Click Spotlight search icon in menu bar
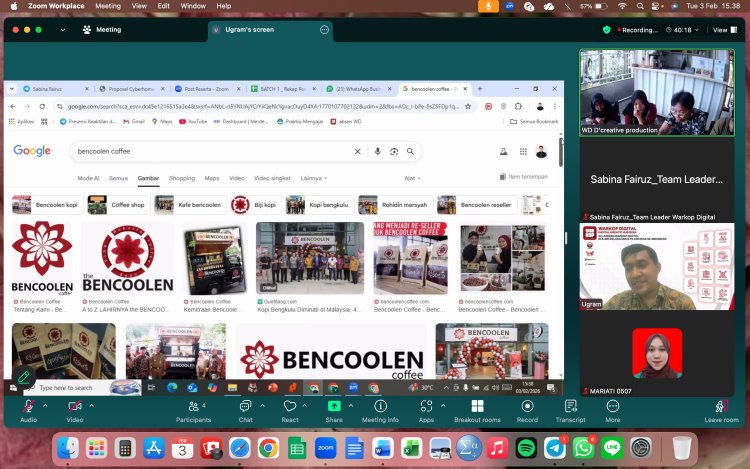Image resolution: width=750 pixels, height=469 pixels. pos(640,6)
